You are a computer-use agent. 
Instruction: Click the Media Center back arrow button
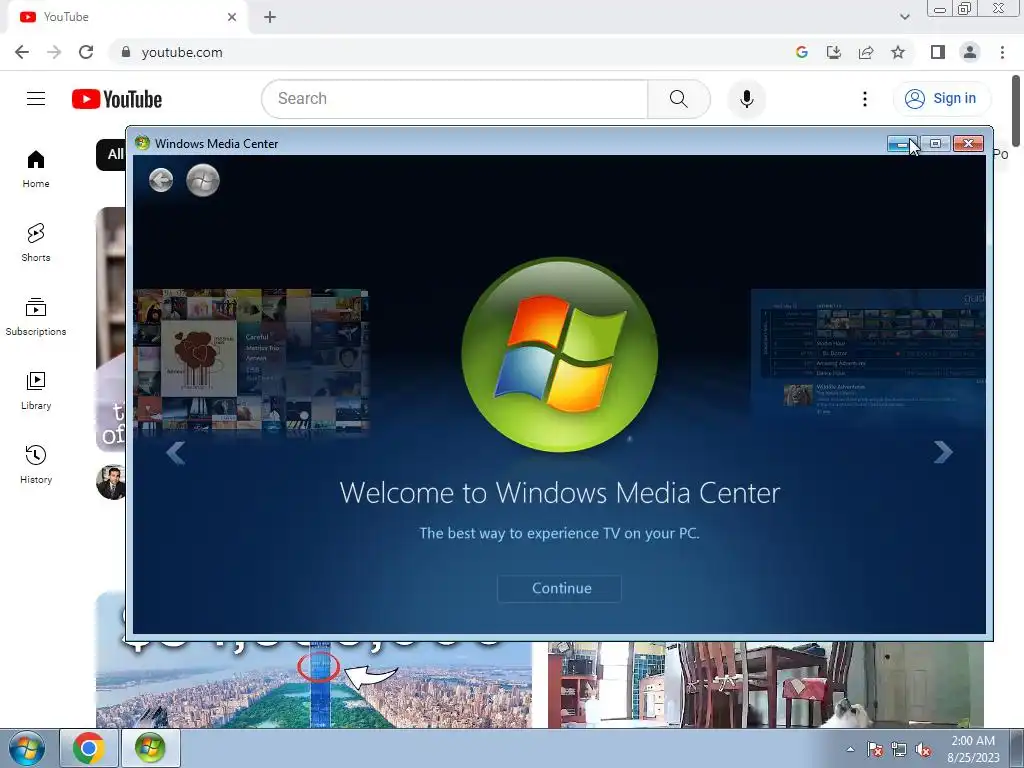161,180
